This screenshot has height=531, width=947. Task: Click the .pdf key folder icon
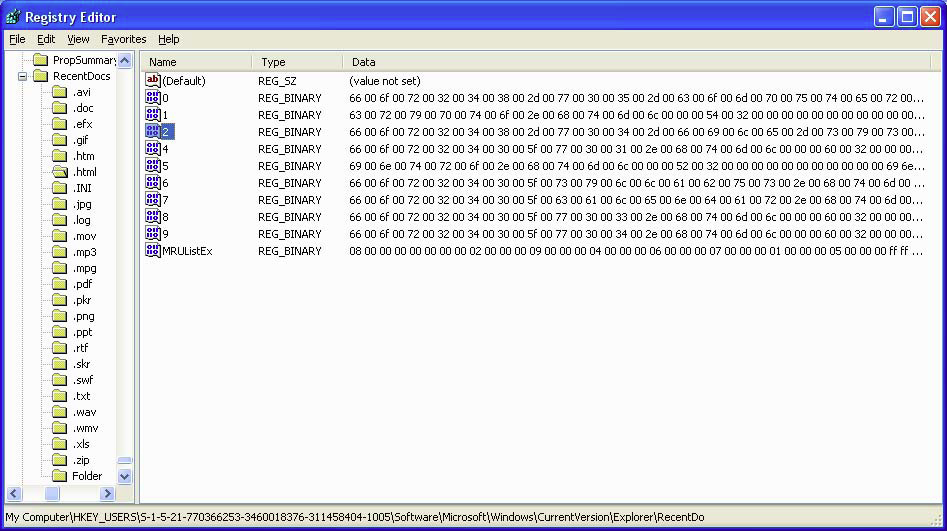(x=59, y=284)
